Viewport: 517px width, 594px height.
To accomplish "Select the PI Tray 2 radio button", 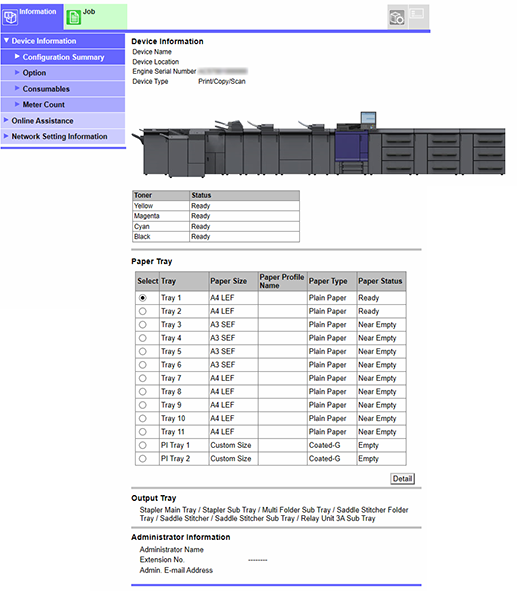I will tap(142, 459).
